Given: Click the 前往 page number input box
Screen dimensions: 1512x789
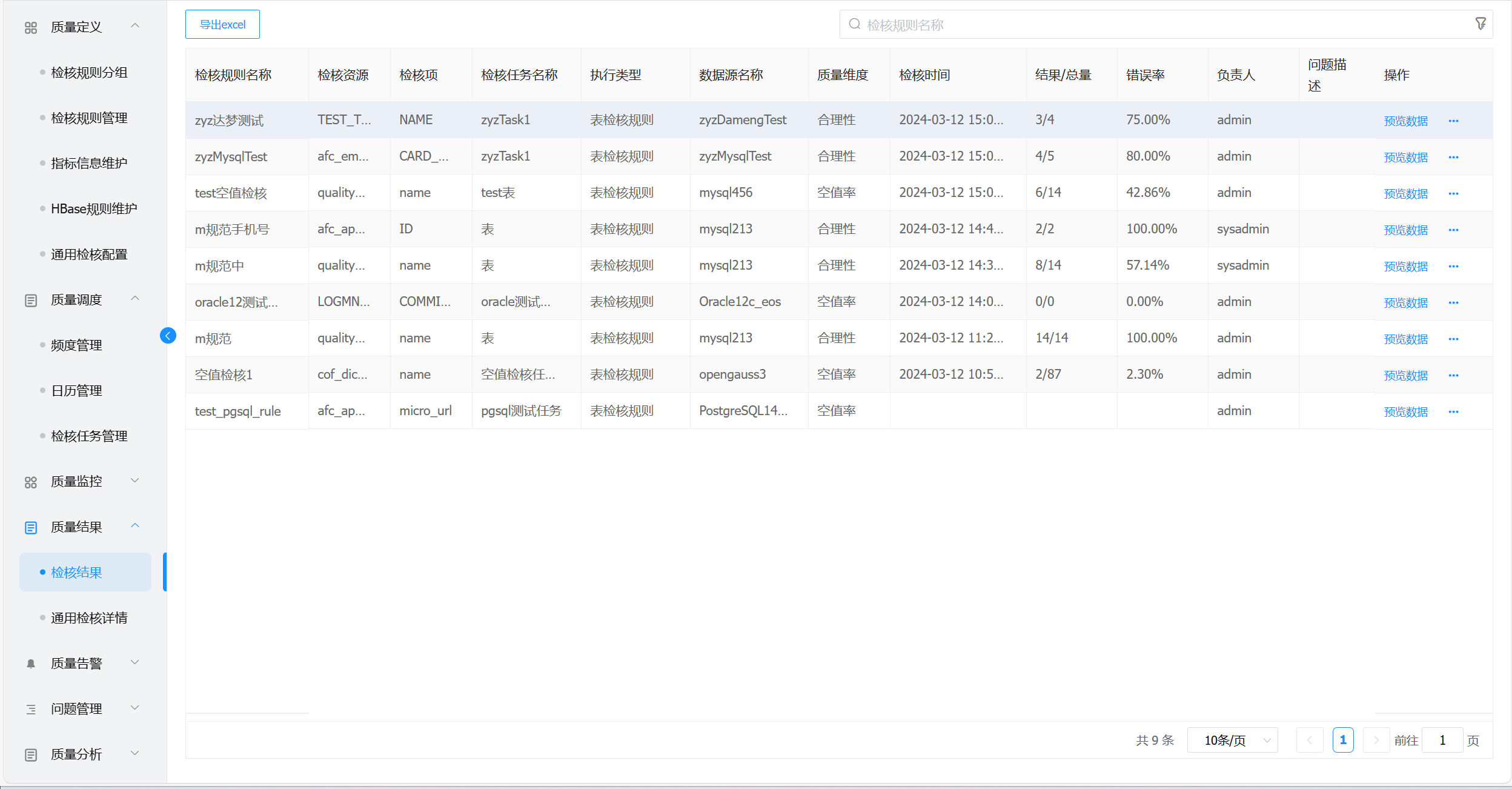Looking at the screenshot, I should [x=1442, y=740].
